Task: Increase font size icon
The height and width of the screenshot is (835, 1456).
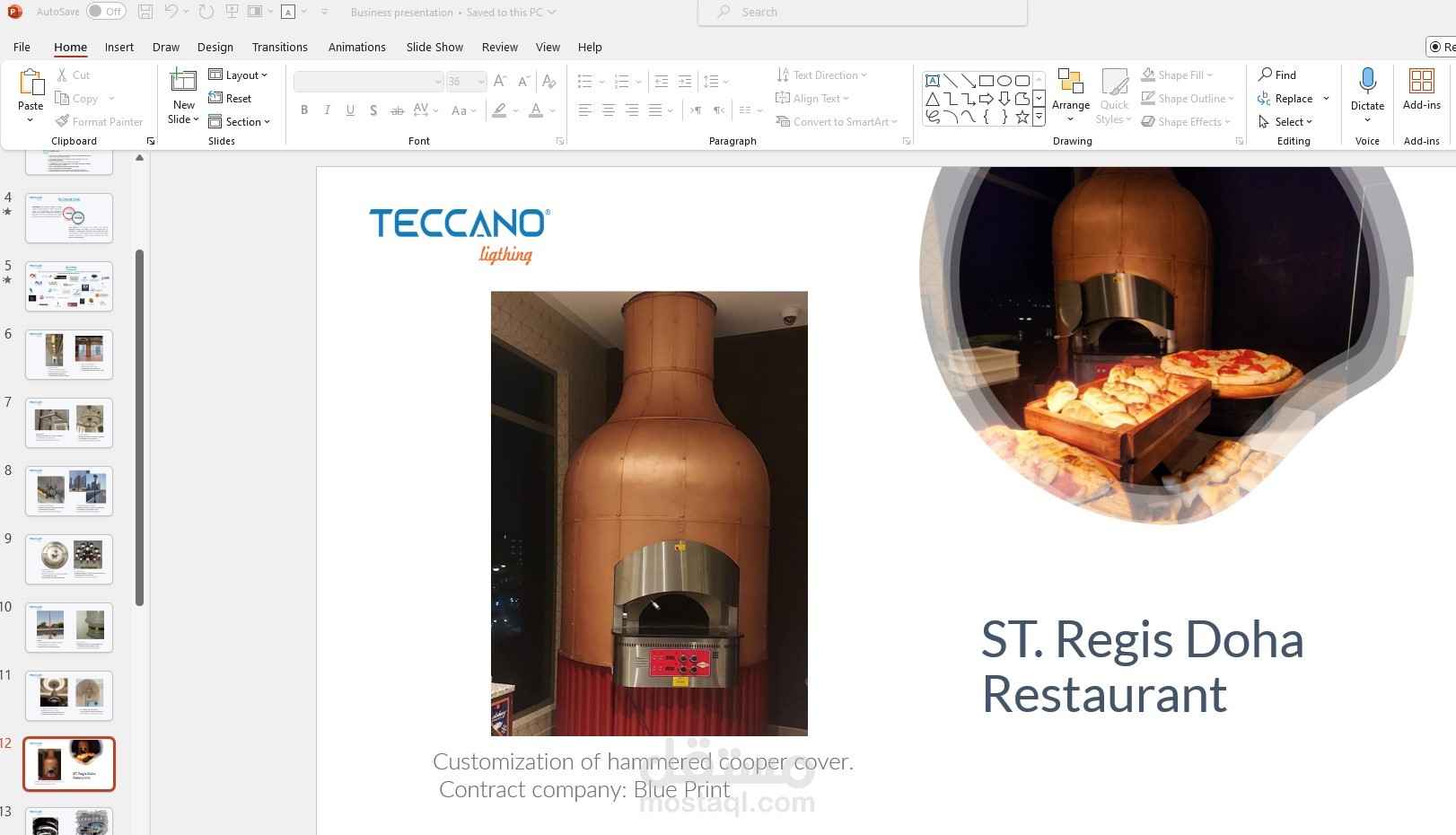Action: click(x=500, y=82)
